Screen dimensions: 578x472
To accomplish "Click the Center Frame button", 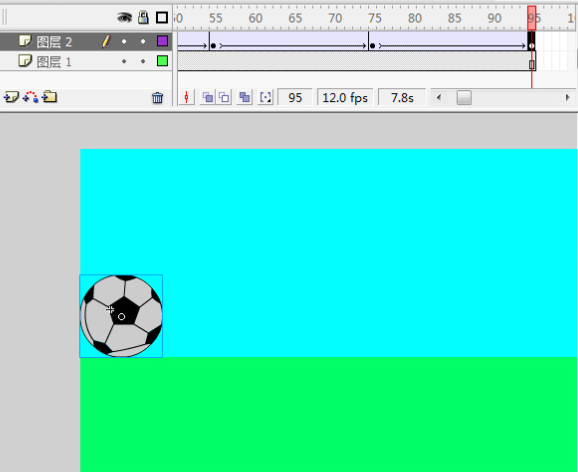I will click(x=187, y=98).
